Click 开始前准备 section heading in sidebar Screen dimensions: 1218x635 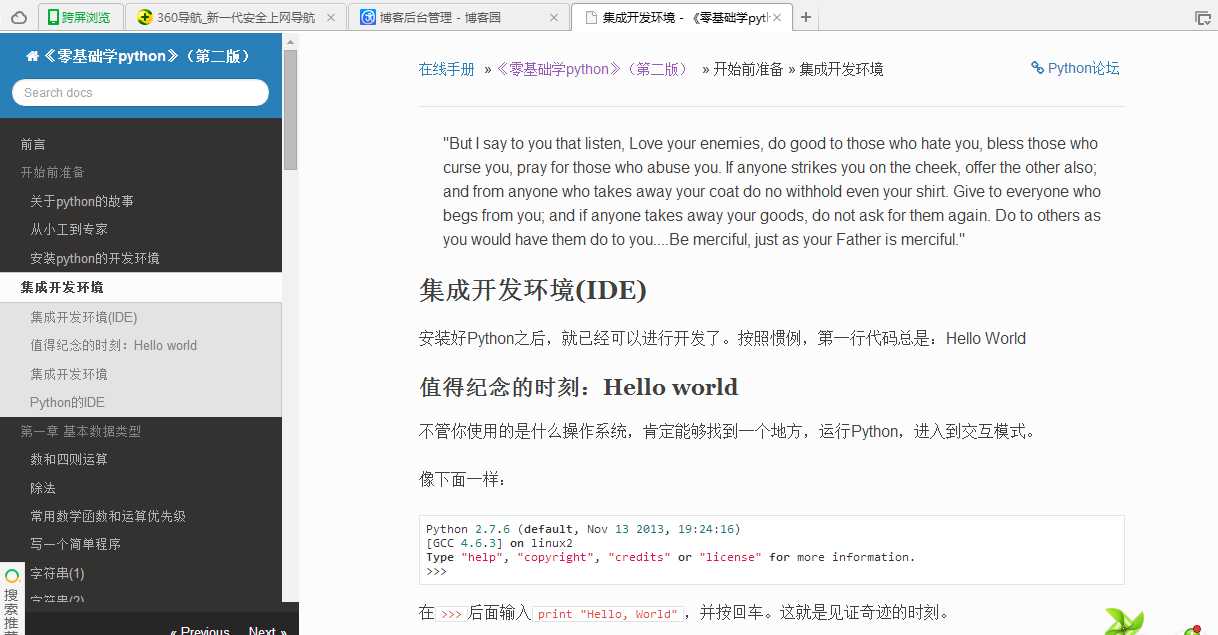53,172
